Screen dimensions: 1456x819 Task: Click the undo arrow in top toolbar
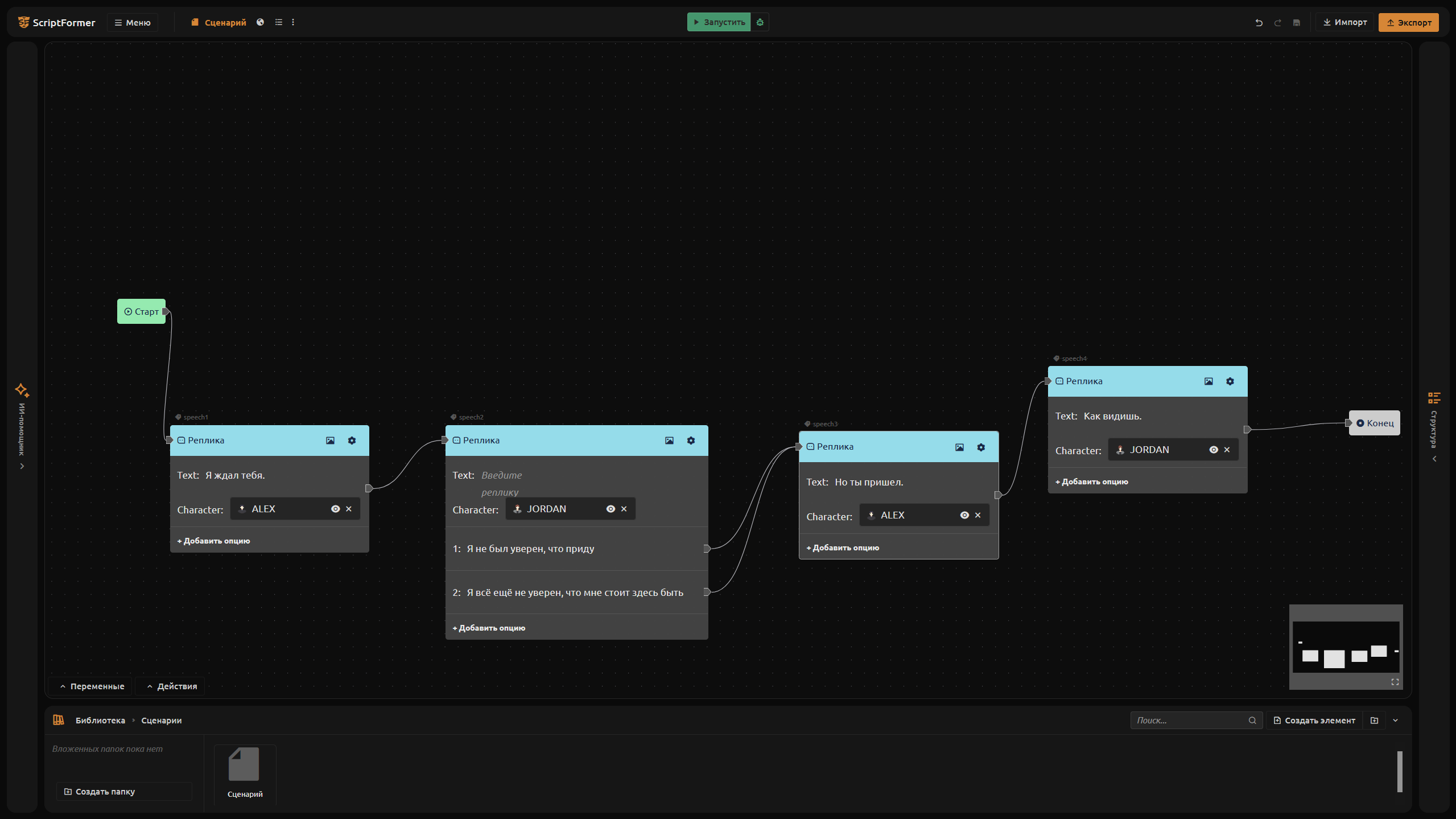pos(1259,23)
